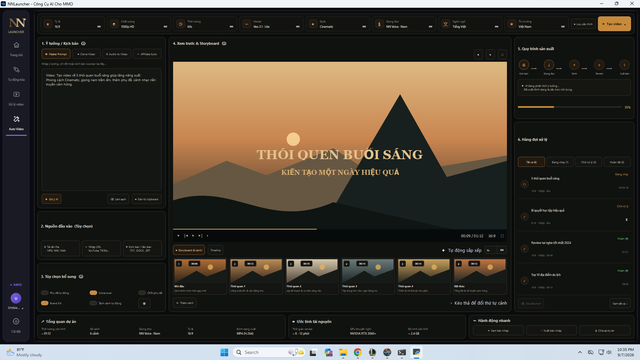Screen dimensions: 640x360
Task: Click plus icon button in Tùy chọn bổ sung
Action: [144, 303]
